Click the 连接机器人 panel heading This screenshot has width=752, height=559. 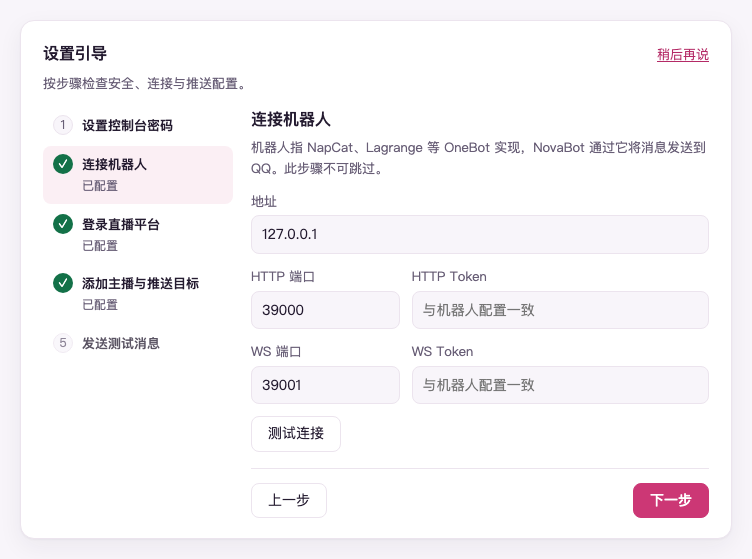291,119
